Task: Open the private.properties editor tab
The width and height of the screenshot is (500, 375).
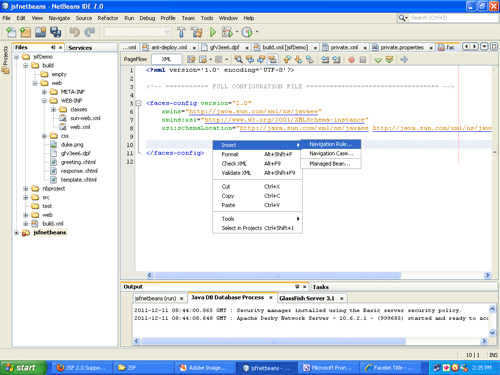Action: tap(402, 48)
